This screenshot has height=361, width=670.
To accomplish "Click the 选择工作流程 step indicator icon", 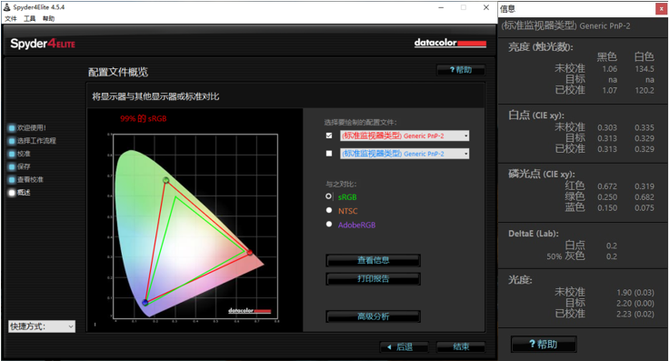I will point(12,141).
